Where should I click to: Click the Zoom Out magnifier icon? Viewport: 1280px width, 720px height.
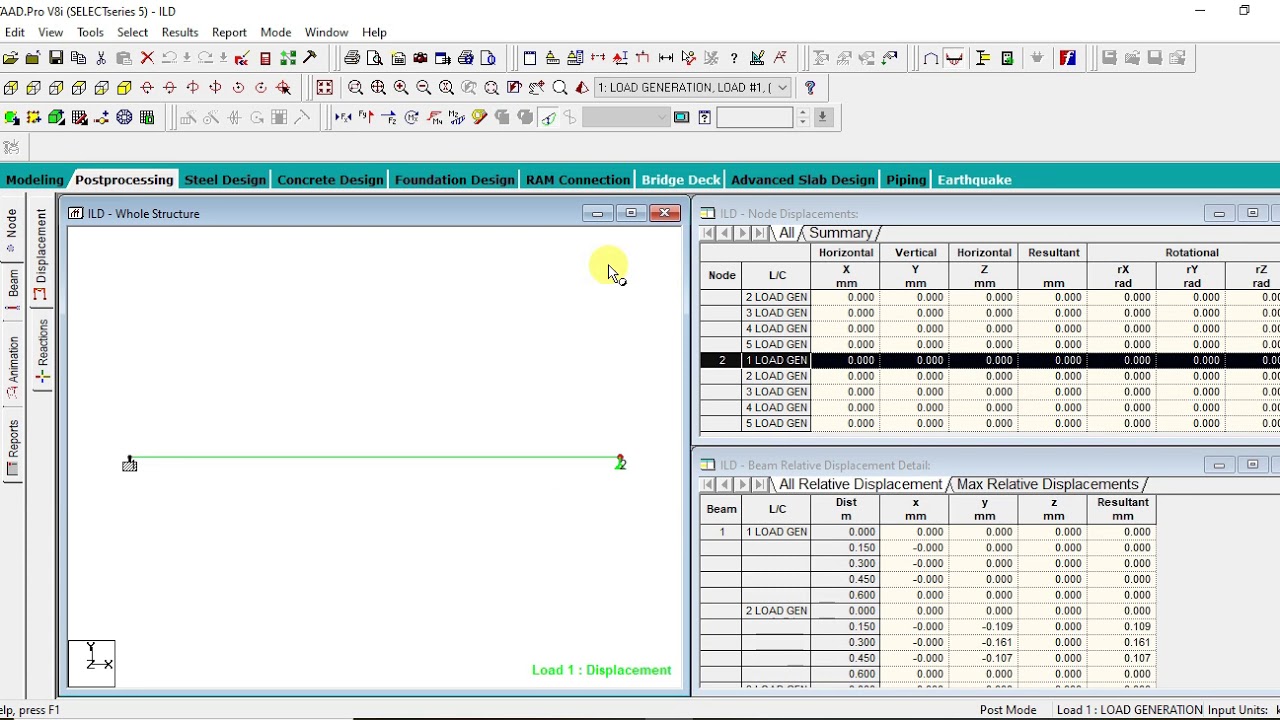pos(423,88)
